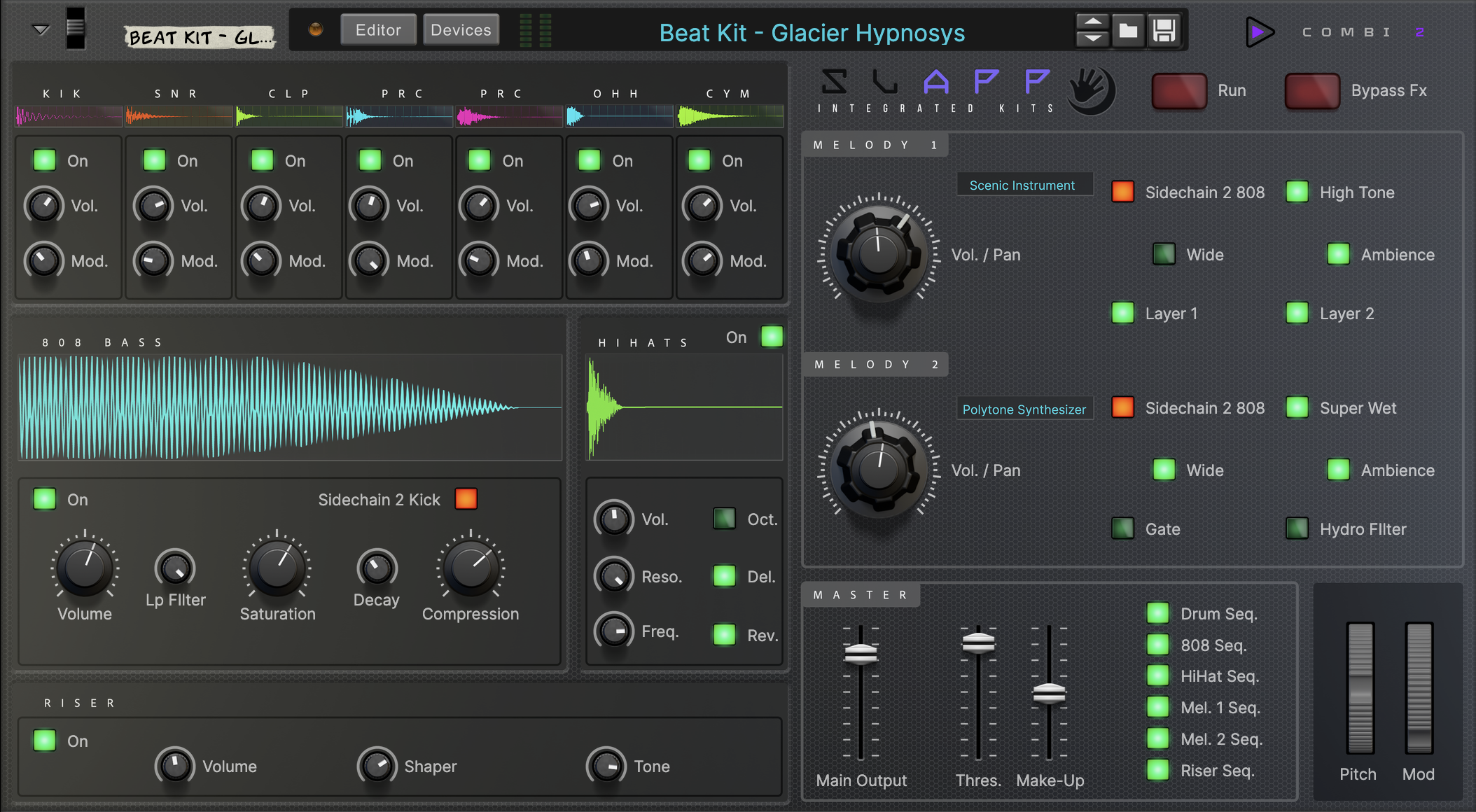Open the Scenic Instrument selector
The image size is (1476, 812).
tap(1024, 185)
